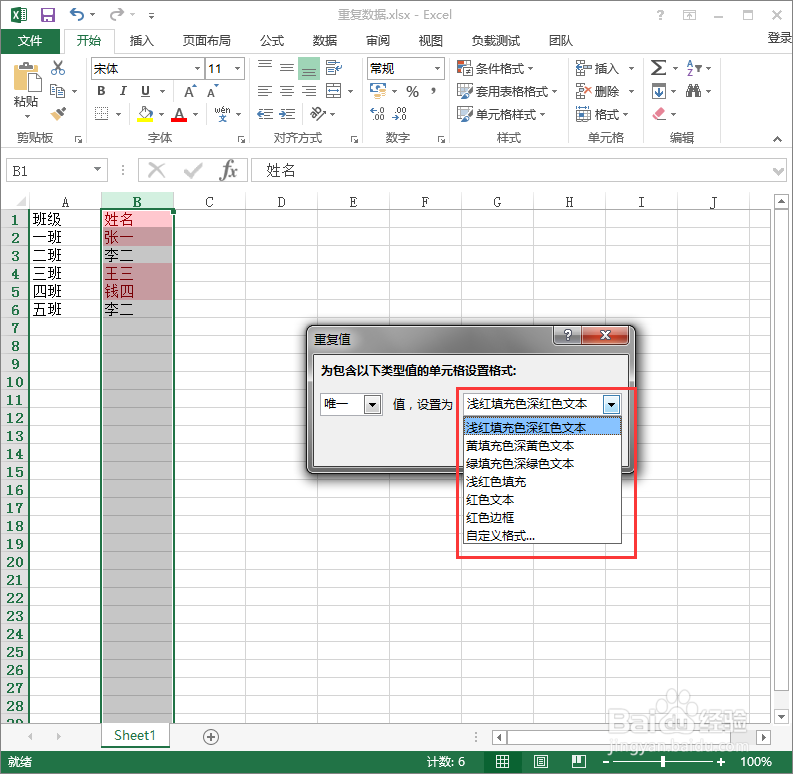Click accounting number format icon
Viewport: 793px width, 774px height.
(x=378, y=91)
